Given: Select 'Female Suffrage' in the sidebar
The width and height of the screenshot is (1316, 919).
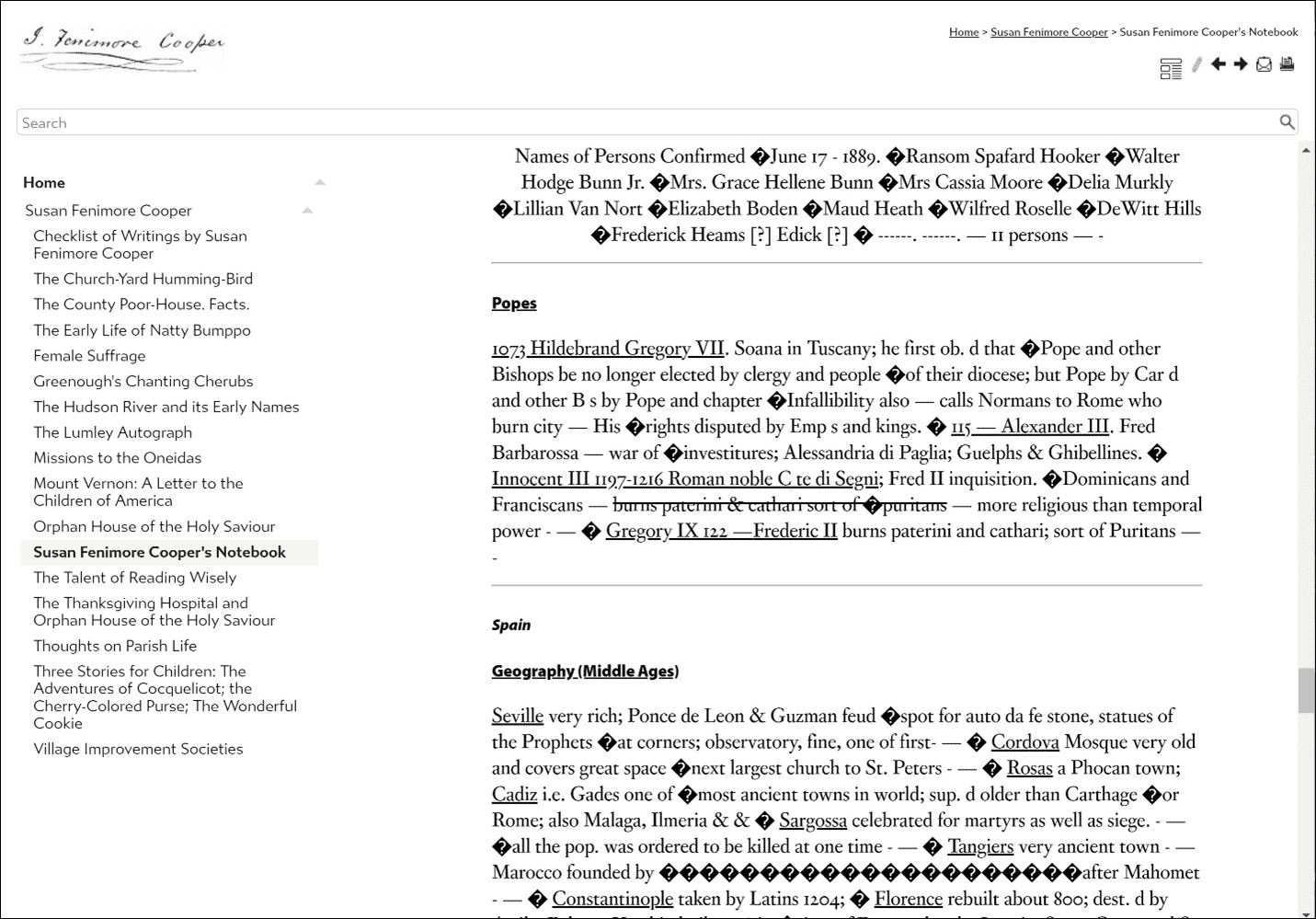Looking at the screenshot, I should point(88,355).
